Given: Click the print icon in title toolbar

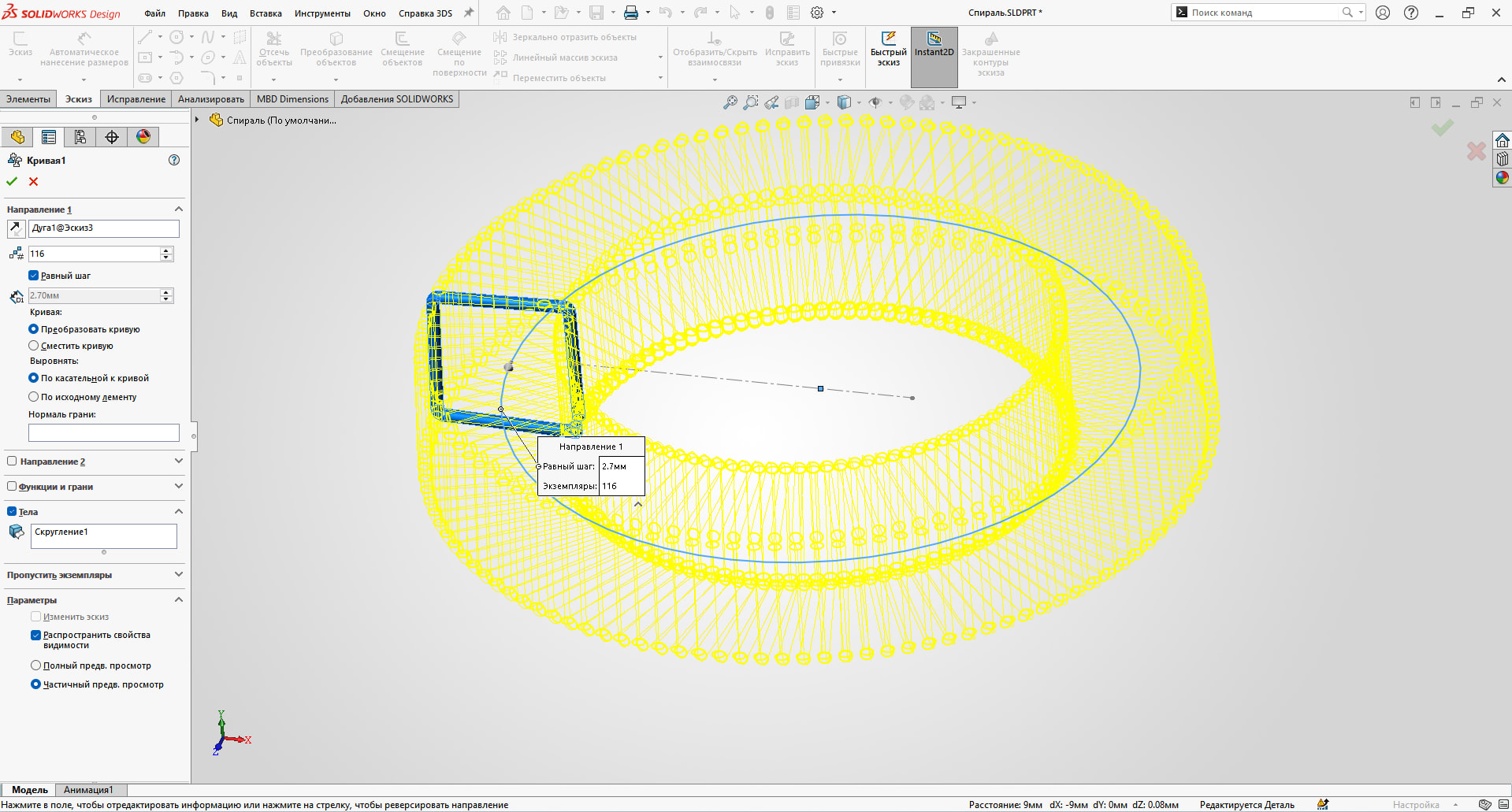Looking at the screenshot, I should click(x=631, y=13).
